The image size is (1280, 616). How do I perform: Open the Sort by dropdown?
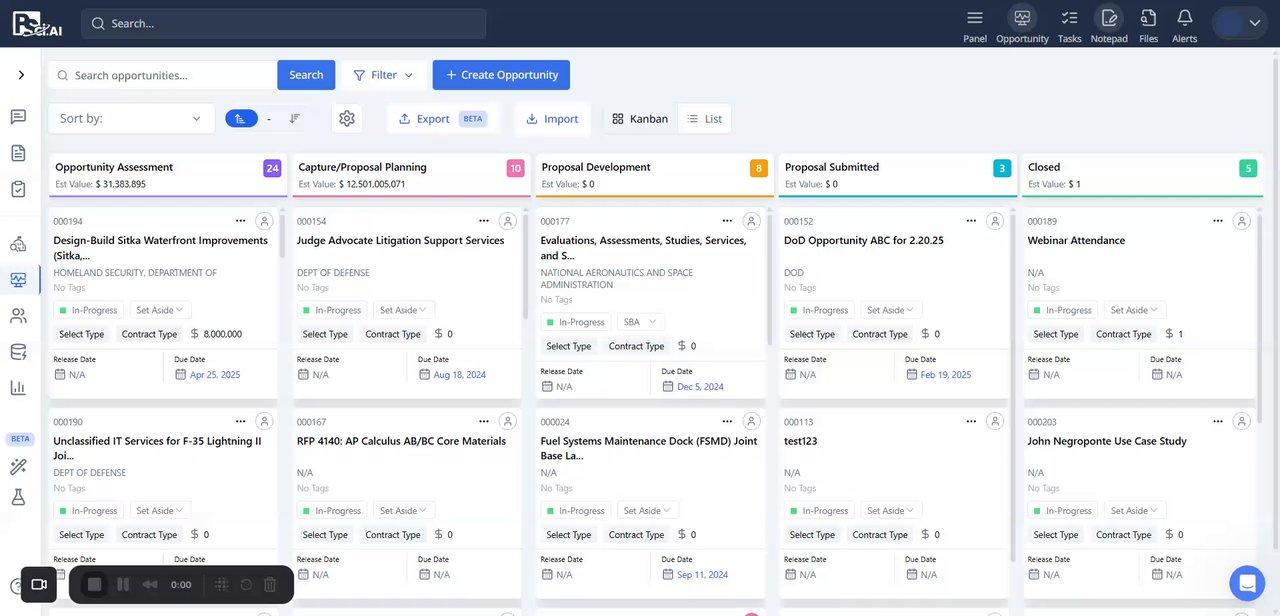point(131,118)
